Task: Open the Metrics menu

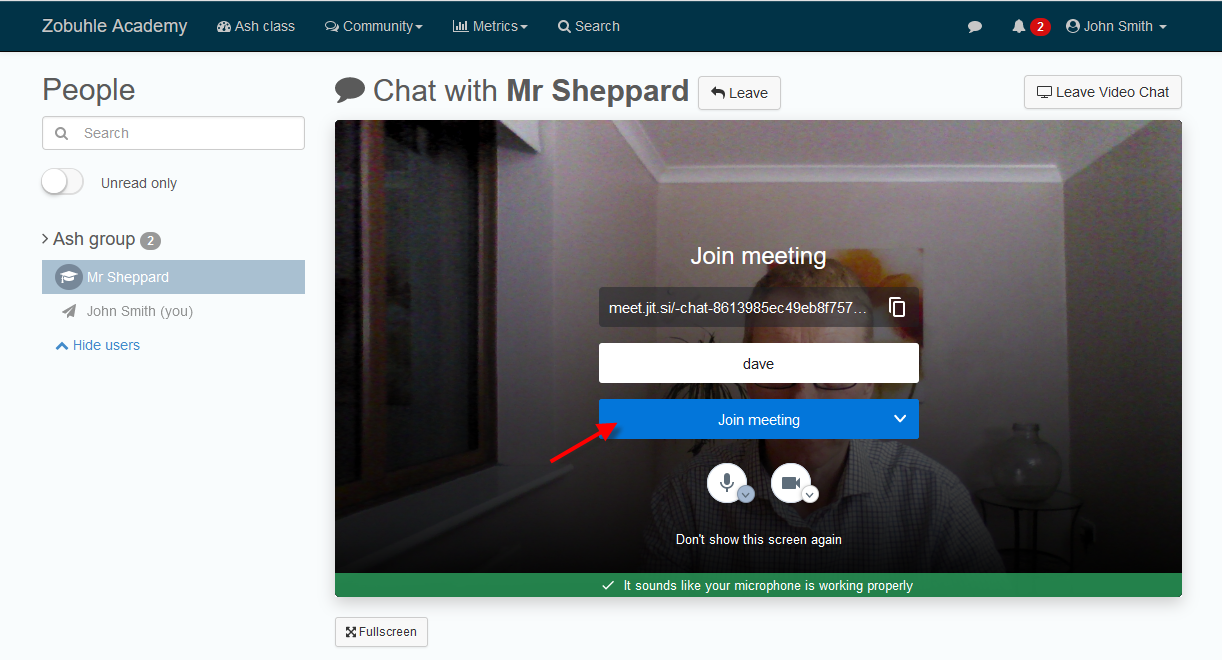Action: [x=490, y=26]
